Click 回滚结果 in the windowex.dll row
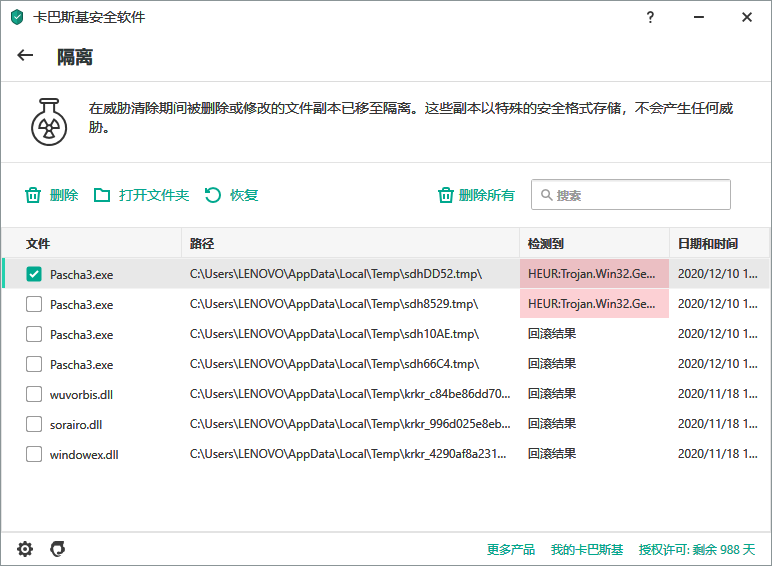This screenshot has width=772, height=566. click(x=552, y=454)
